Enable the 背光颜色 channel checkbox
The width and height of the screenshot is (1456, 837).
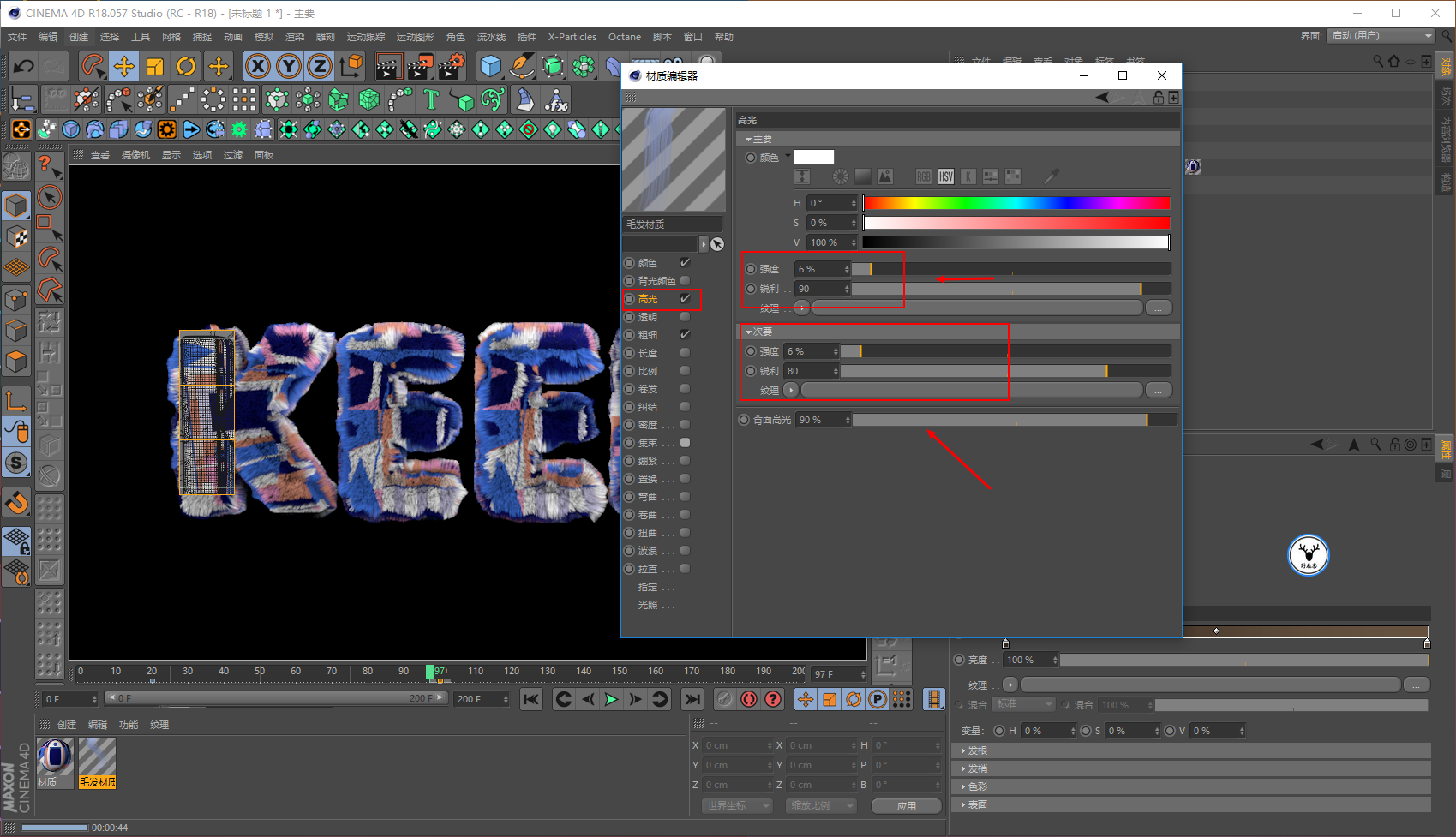(685, 281)
